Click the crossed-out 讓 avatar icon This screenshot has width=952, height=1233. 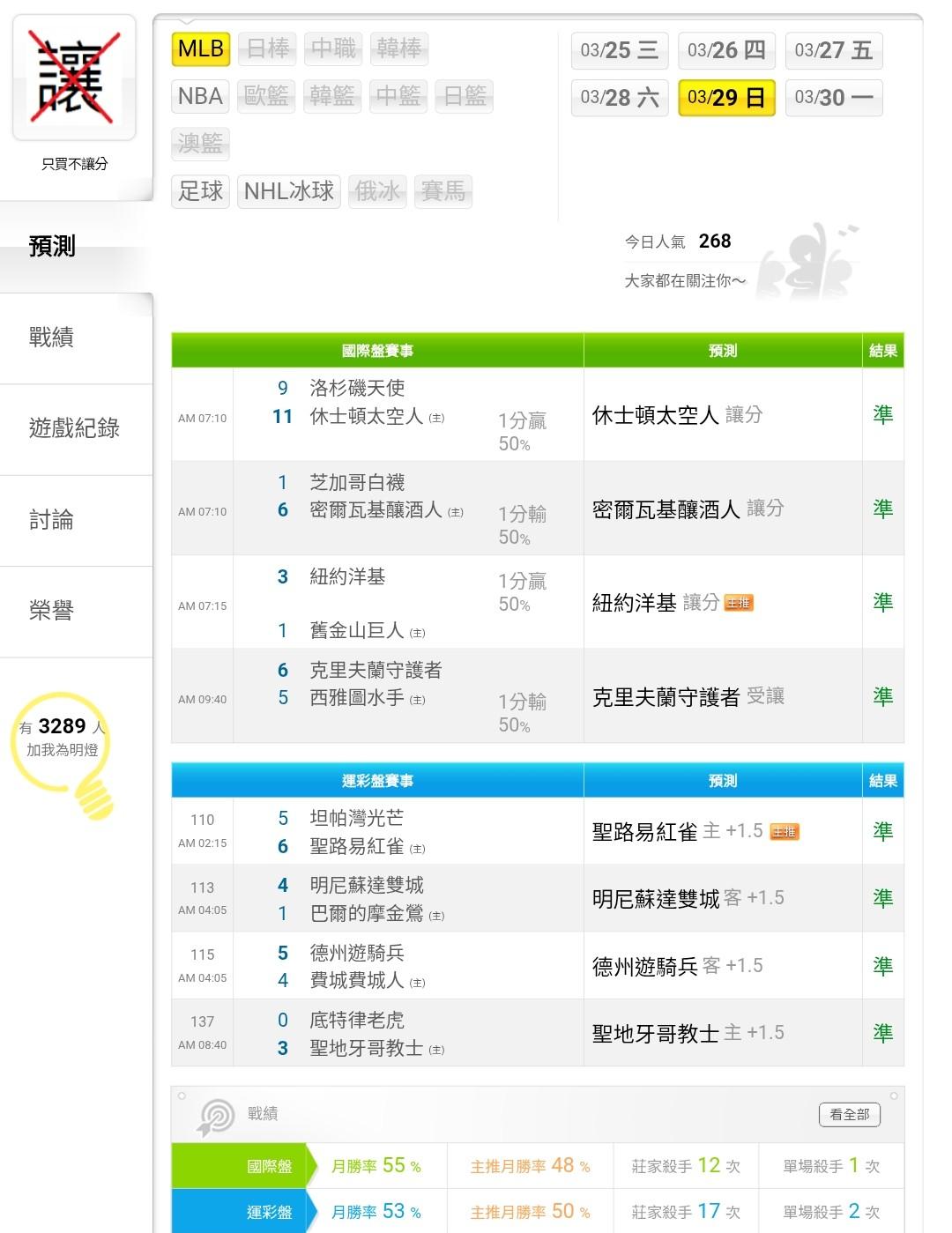pyautogui.click(x=74, y=78)
